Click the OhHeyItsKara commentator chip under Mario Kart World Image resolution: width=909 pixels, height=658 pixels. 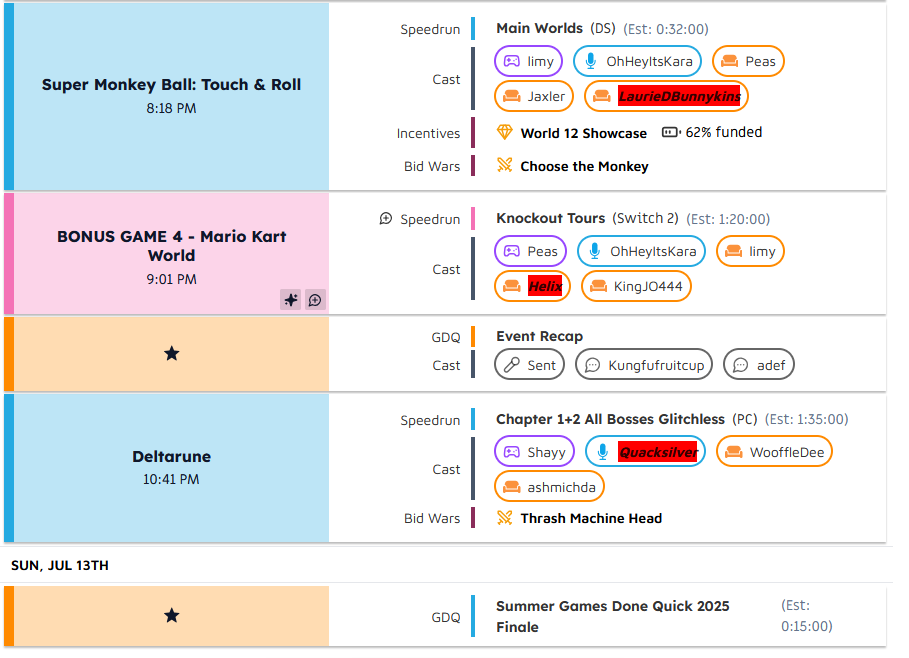click(x=641, y=252)
